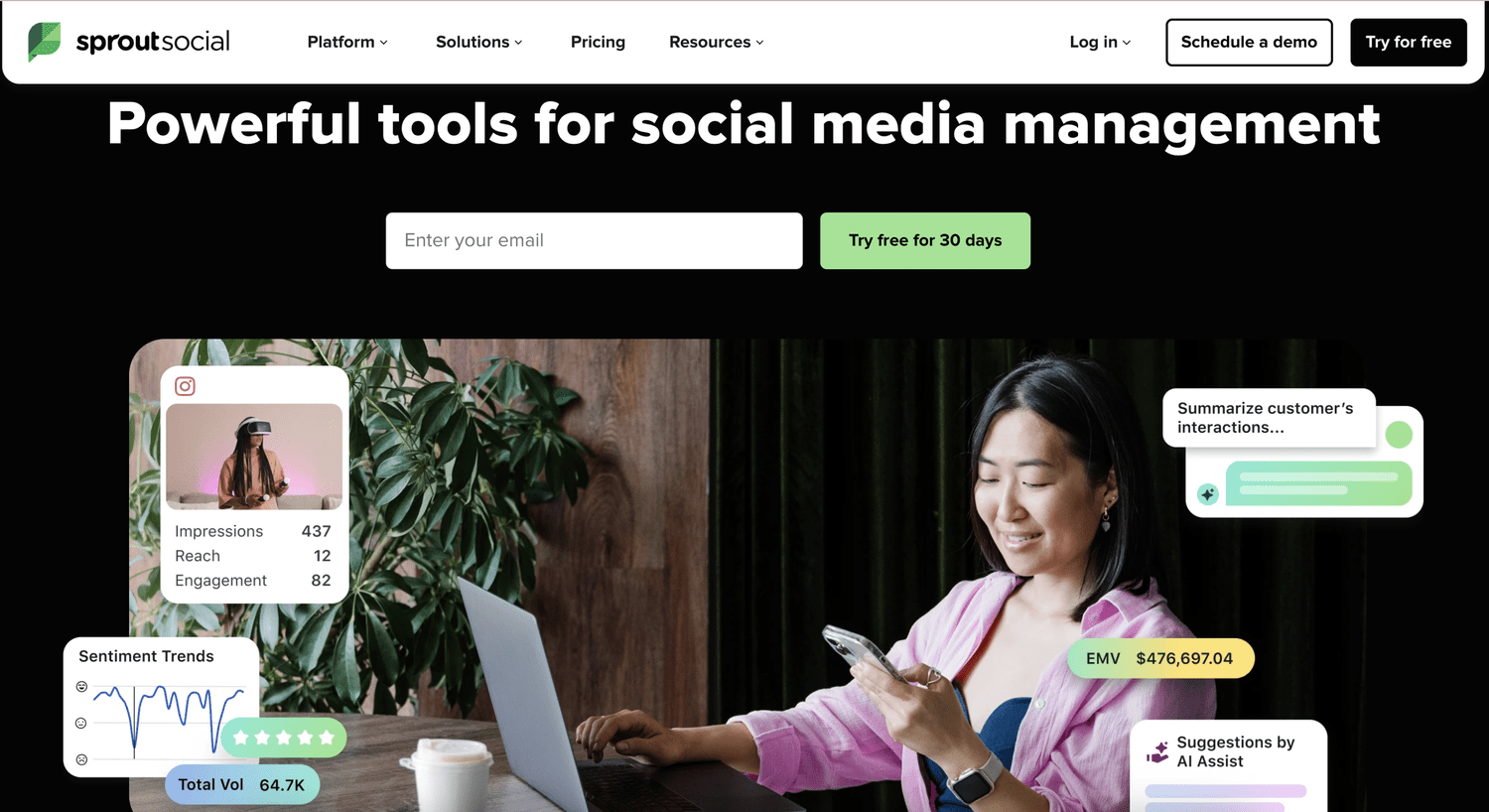
Task: Click the Try free for 30 days button
Action: pyautogui.click(x=925, y=240)
